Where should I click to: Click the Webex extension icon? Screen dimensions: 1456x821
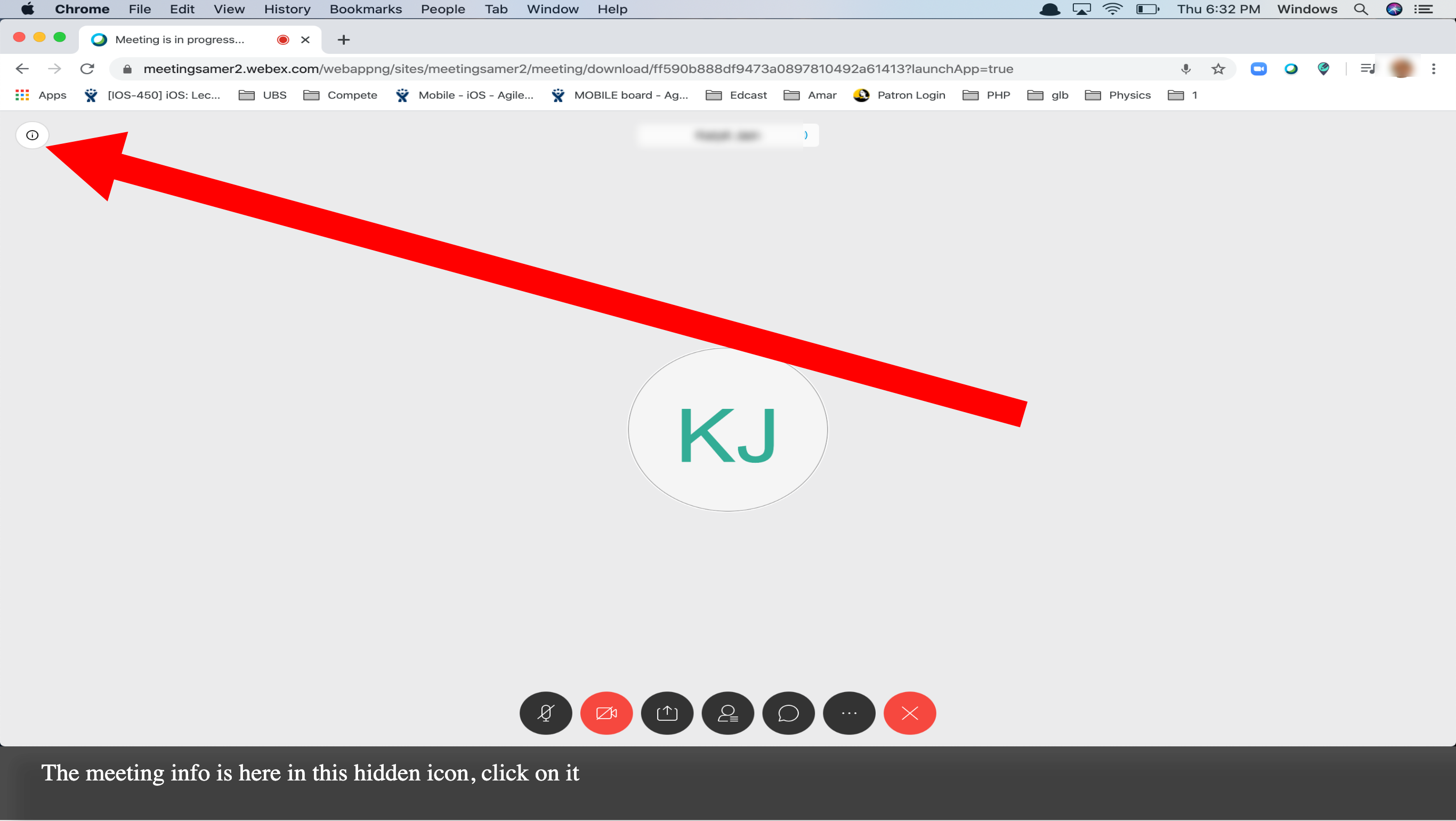click(1291, 69)
